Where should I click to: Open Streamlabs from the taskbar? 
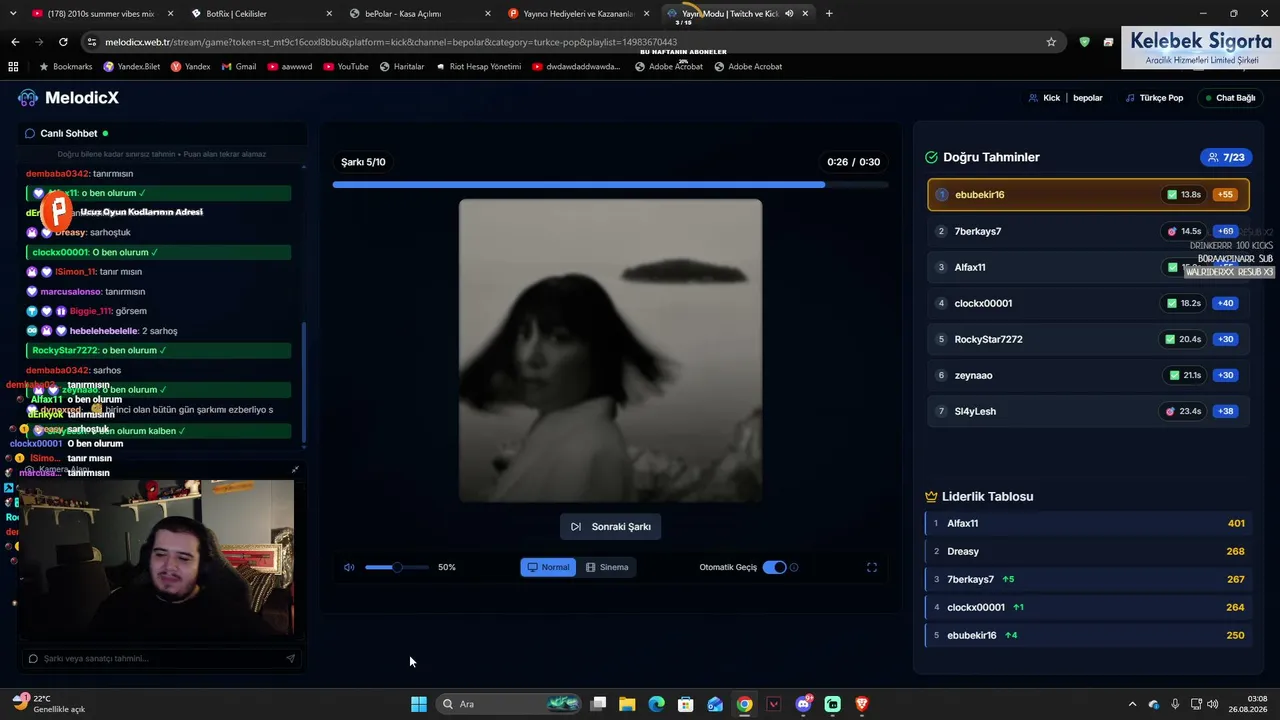(x=832, y=704)
